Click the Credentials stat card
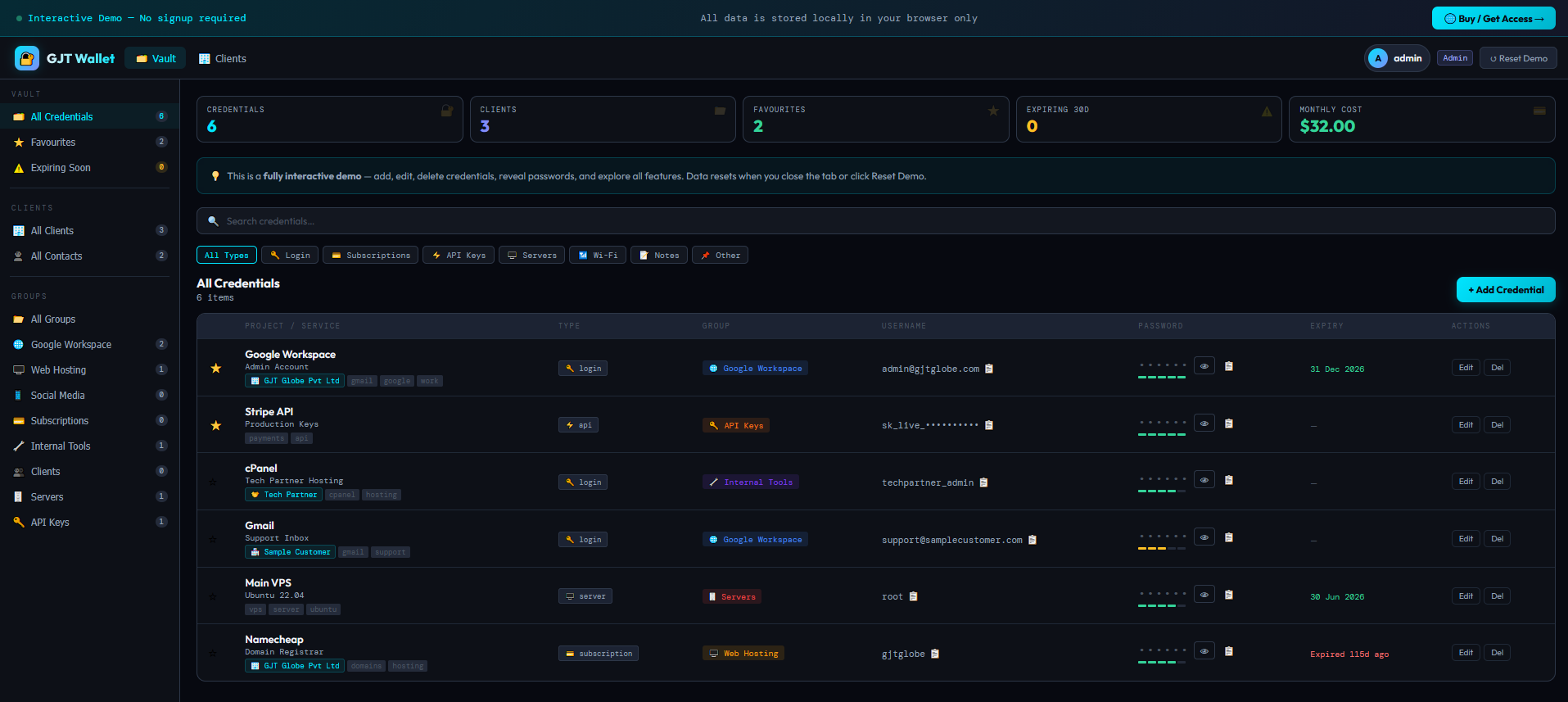 (329, 119)
